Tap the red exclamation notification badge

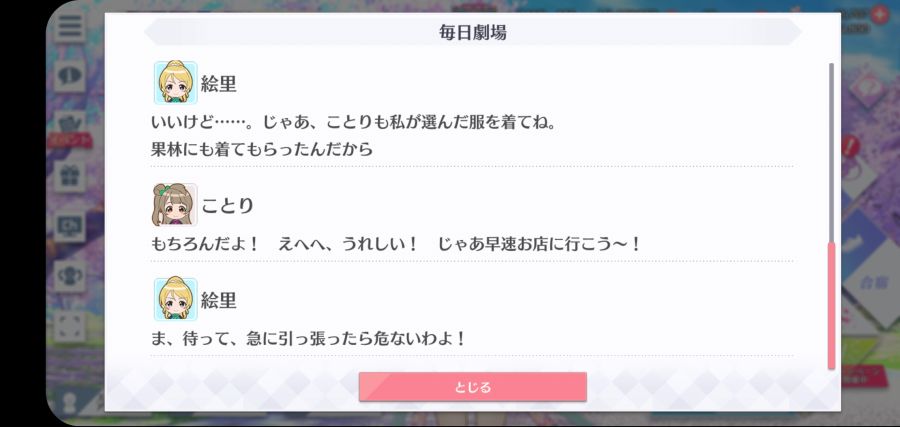851,146
